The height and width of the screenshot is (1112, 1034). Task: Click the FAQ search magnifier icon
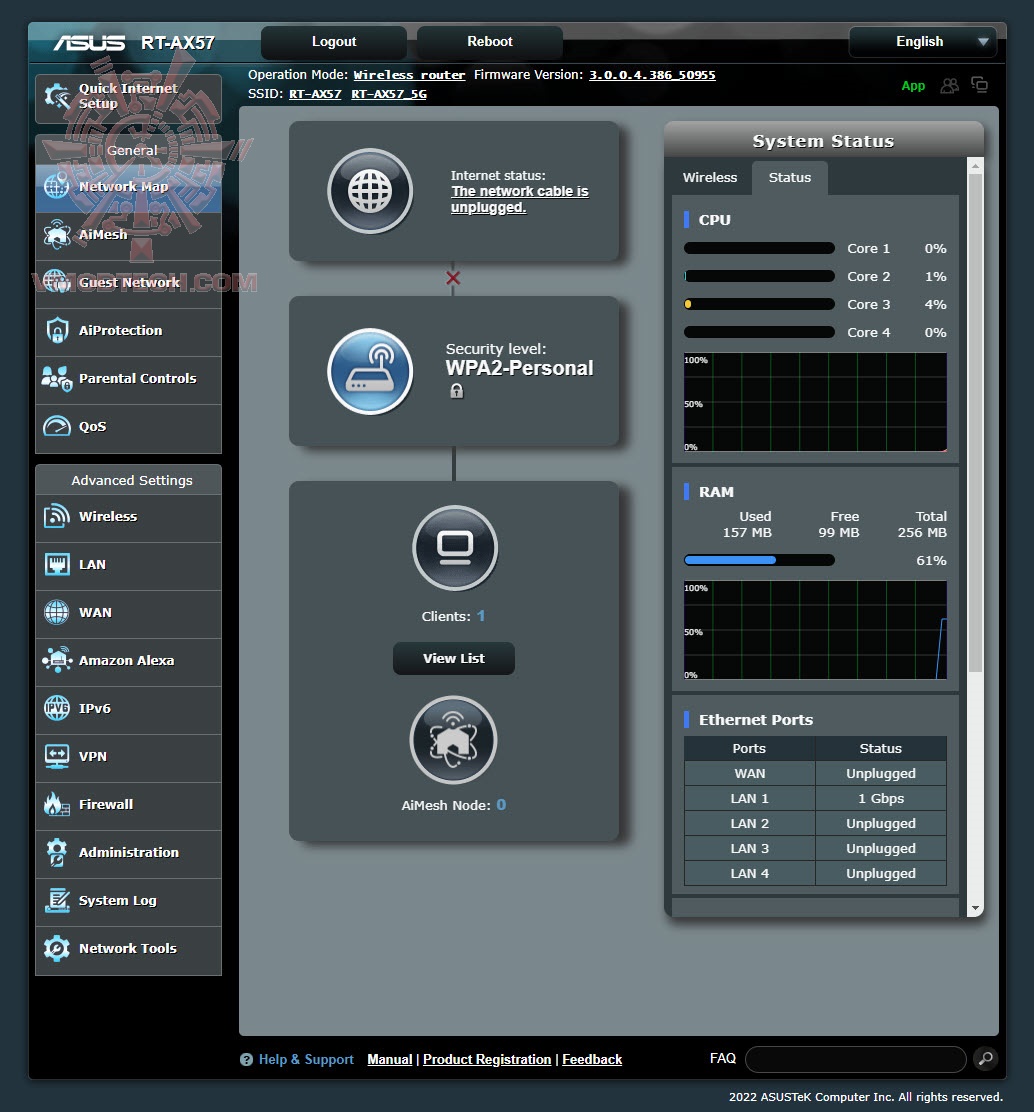coord(985,1059)
